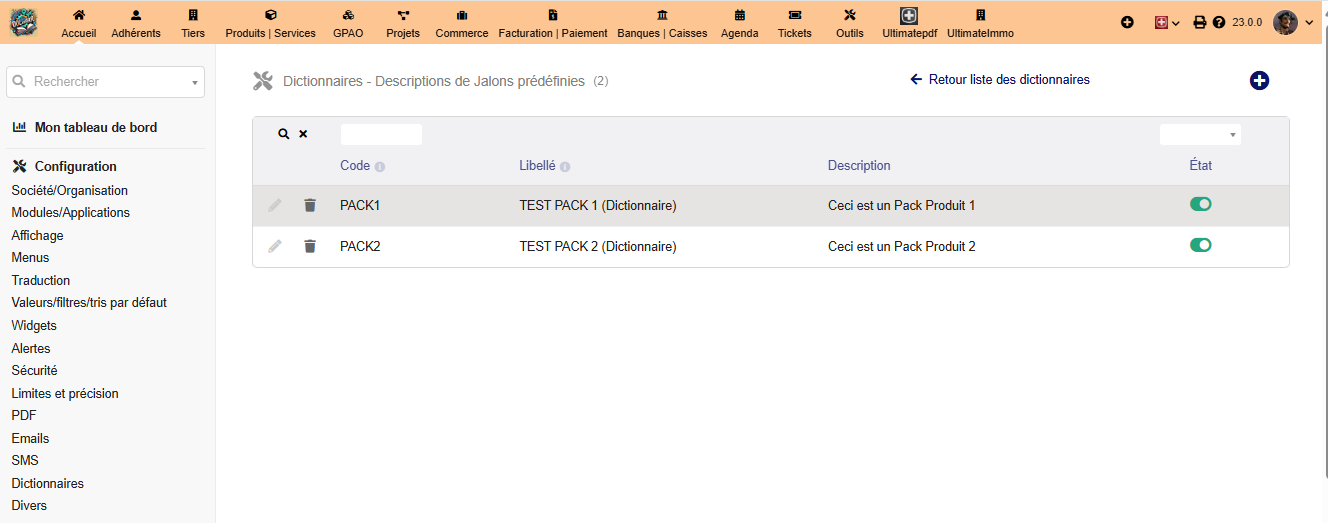Open the user avatar dropdown menu

tap(1292, 22)
